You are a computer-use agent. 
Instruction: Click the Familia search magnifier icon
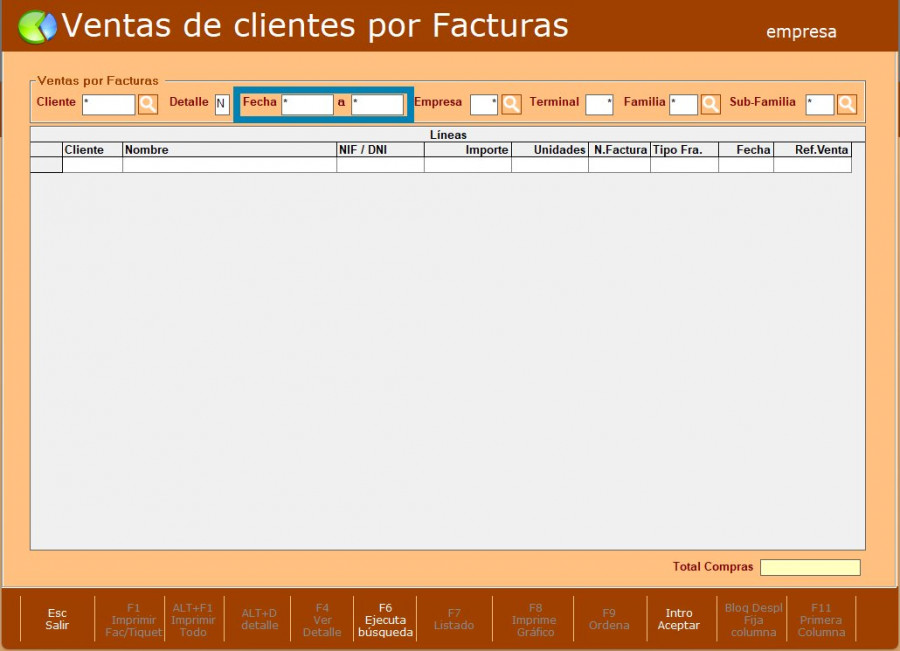(x=710, y=104)
